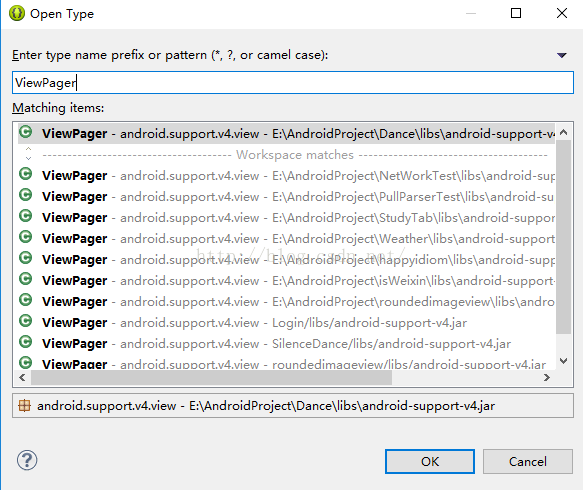Click the package path details text at bottom
Image resolution: width=583 pixels, height=490 pixels.
(266, 406)
